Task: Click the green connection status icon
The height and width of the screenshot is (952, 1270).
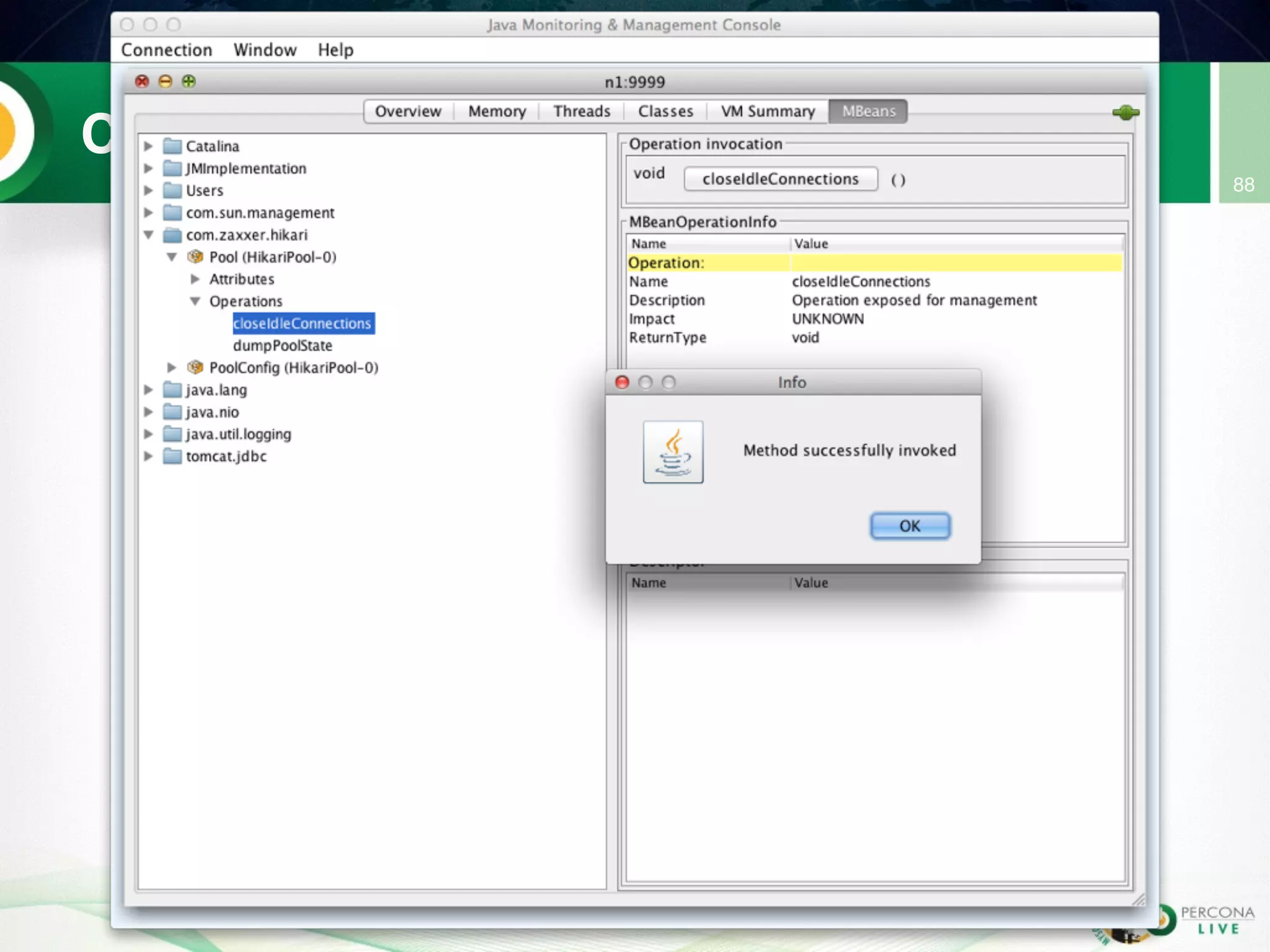Action: point(1126,113)
